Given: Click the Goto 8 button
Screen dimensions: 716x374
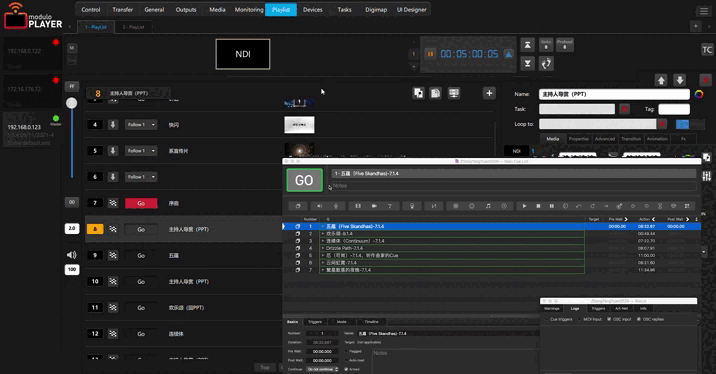Looking at the screenshot, I should pos(546,44).
